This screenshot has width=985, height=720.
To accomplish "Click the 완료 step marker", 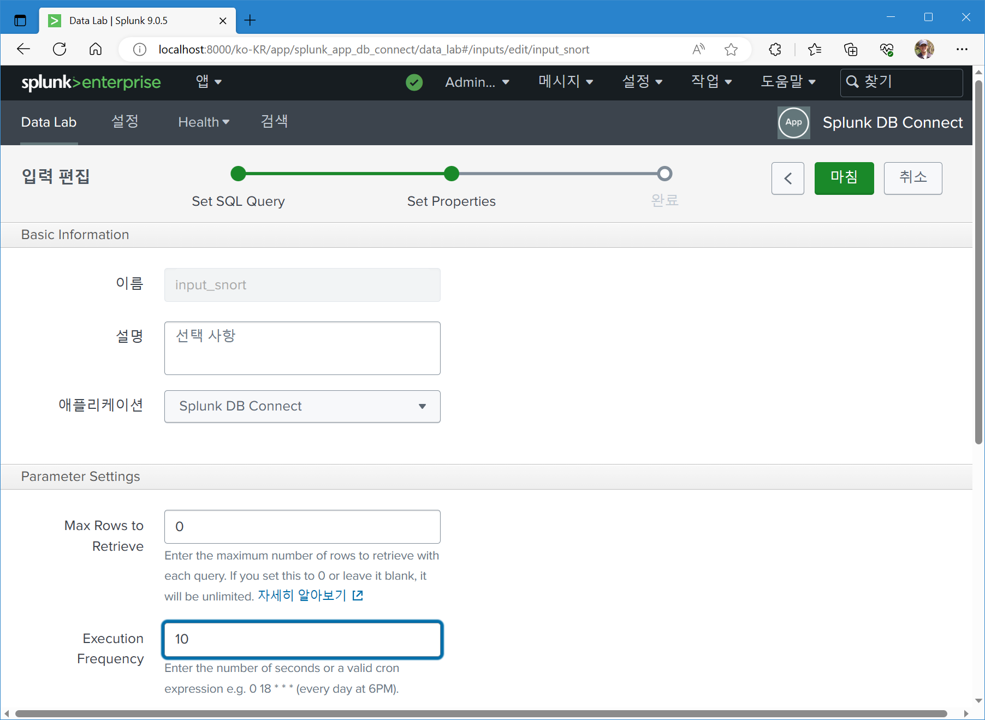I will tap(665, 173).
